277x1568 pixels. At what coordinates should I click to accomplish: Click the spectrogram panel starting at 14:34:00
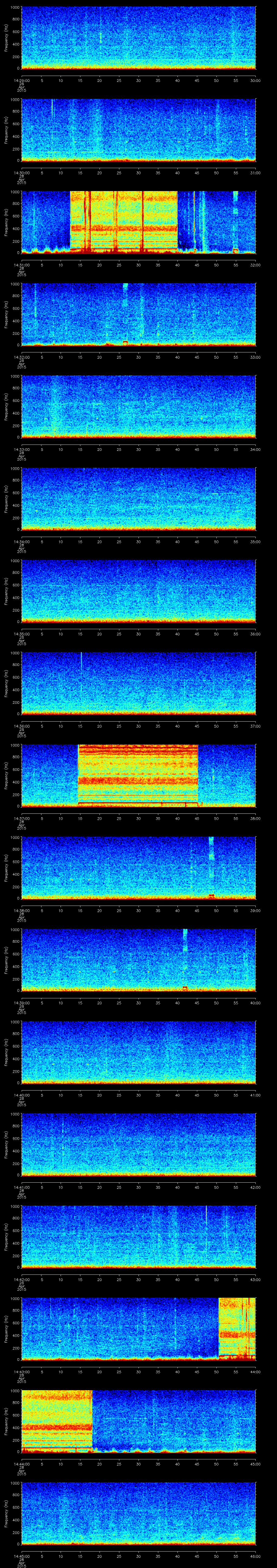139,499
